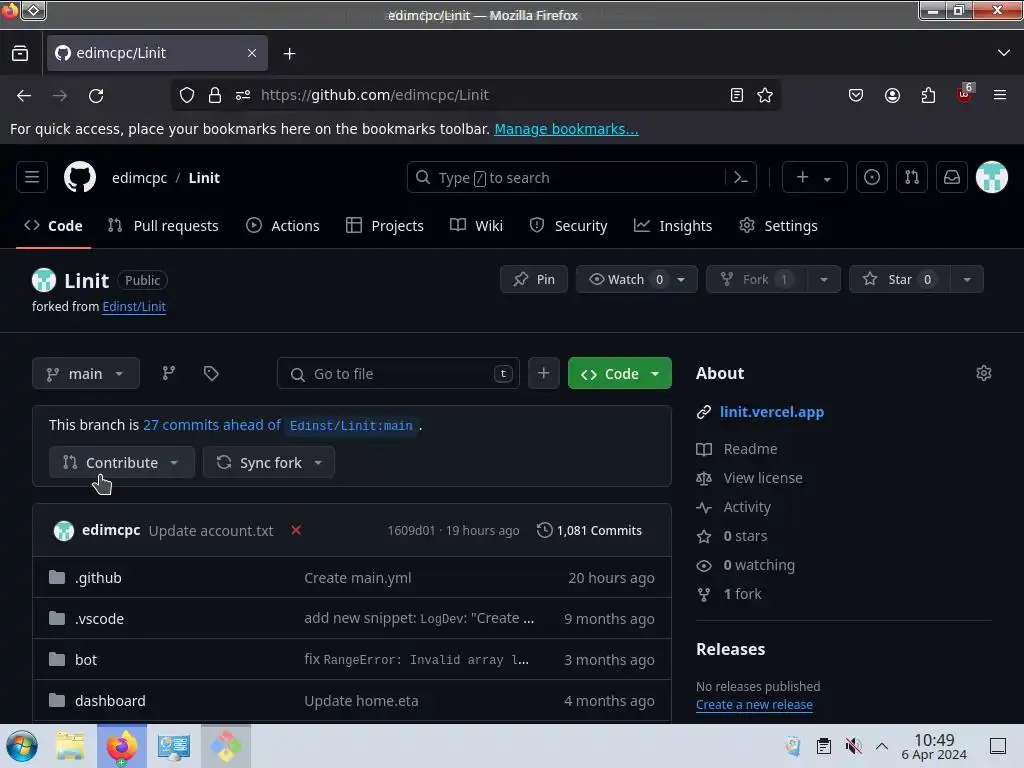Click the 27 commits ahead of link

[x=212, y=425]
